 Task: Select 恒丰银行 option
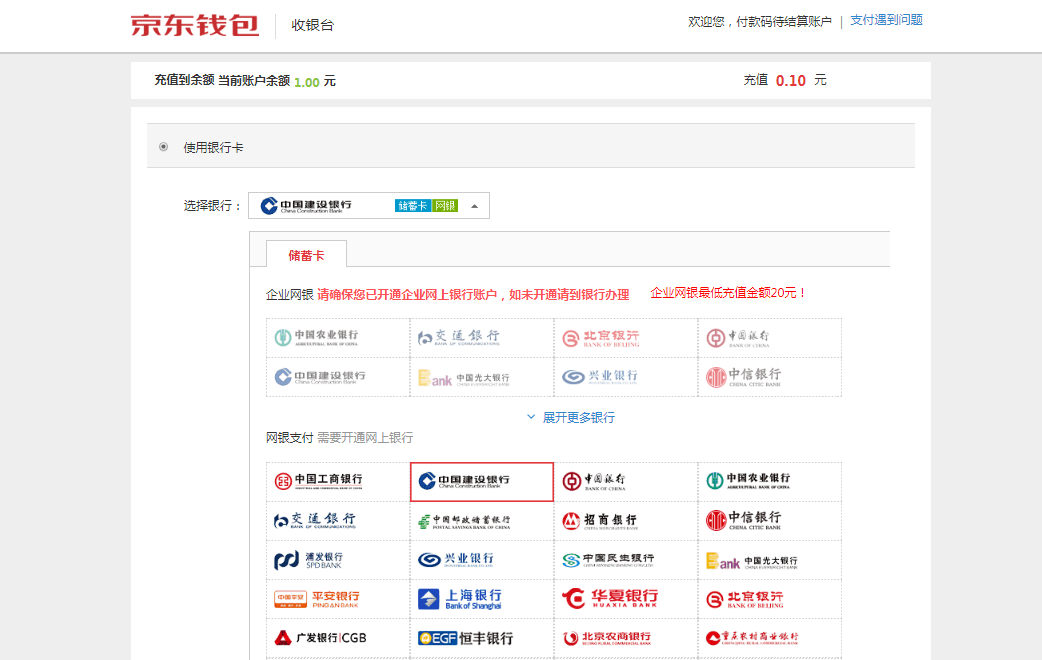click(x=482, y=638)
